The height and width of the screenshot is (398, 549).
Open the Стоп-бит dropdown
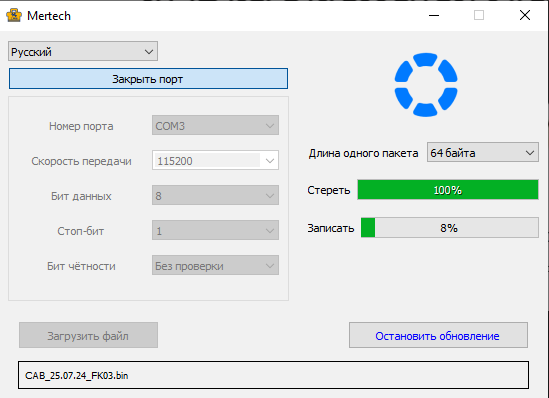pyautogui.click(x=215, y=230)
